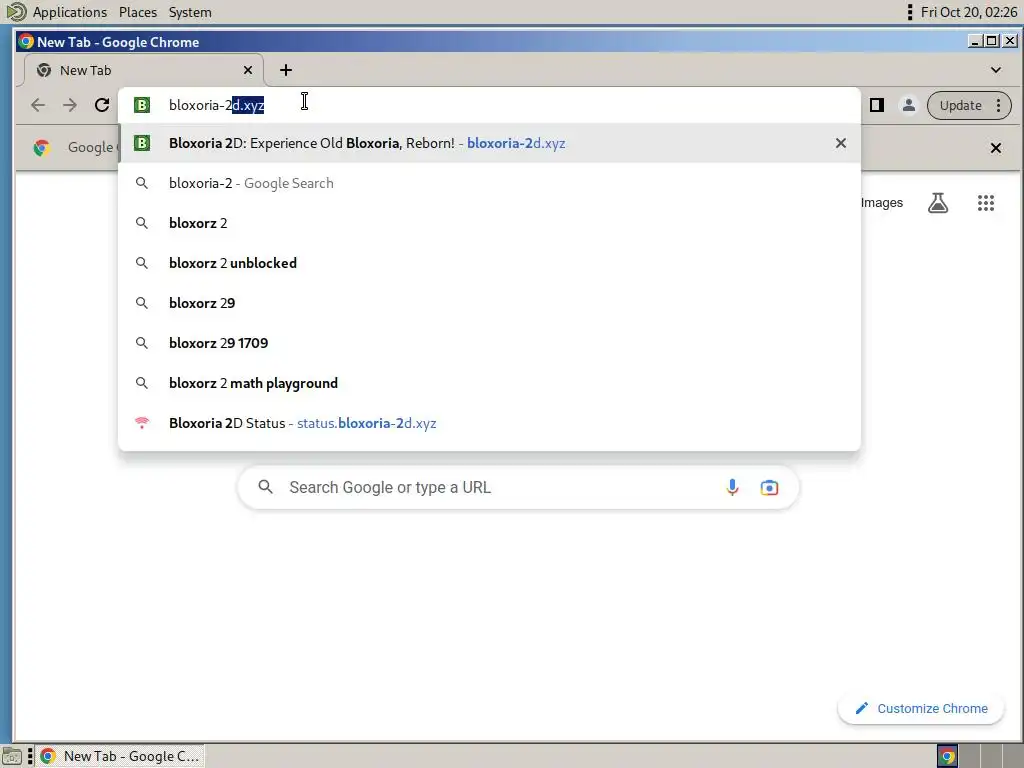Reload the page with the refresh icon
The image size is (1024, 768).
coord(102,105)
